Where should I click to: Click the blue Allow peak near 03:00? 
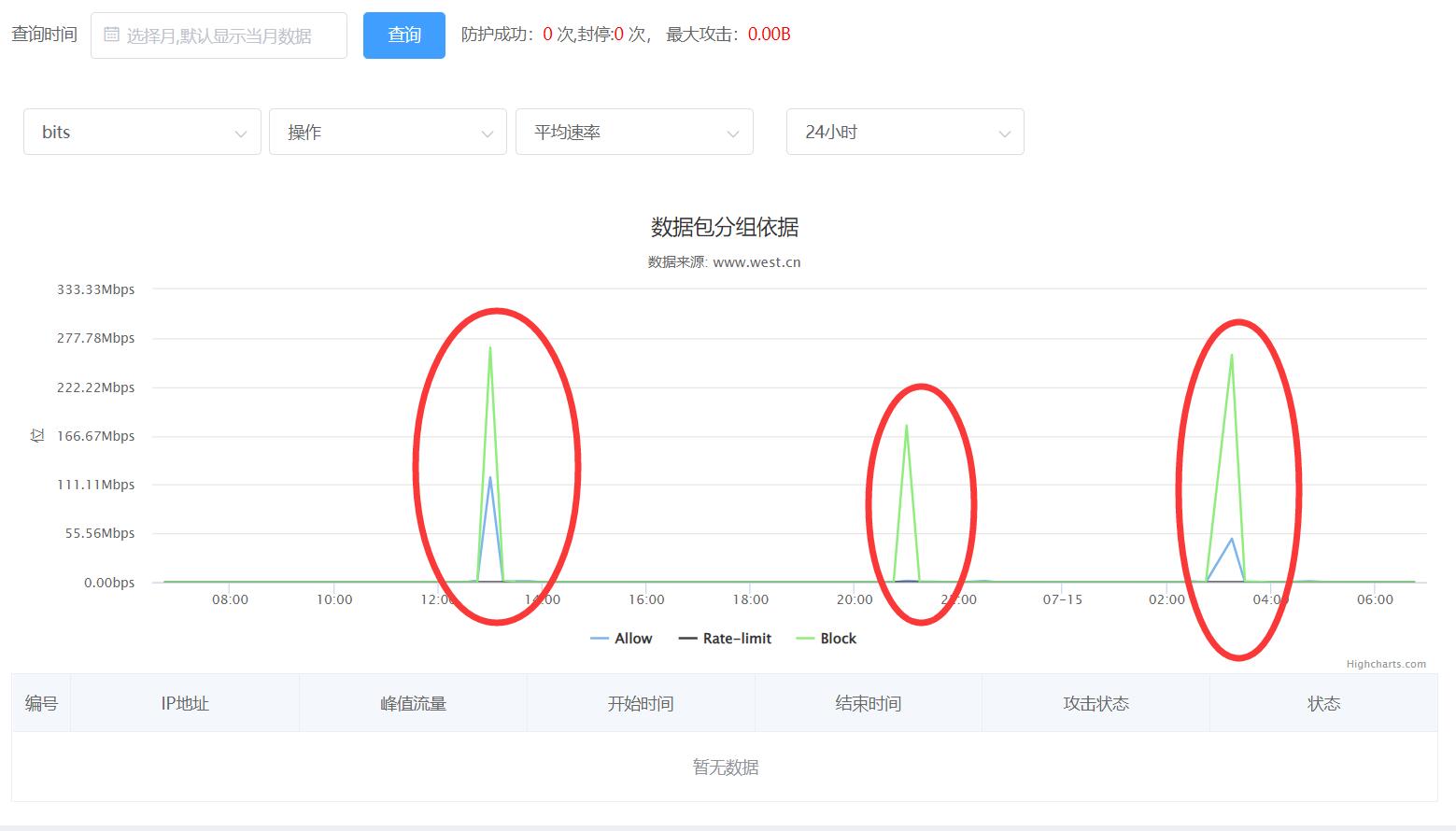[1232, 539]
